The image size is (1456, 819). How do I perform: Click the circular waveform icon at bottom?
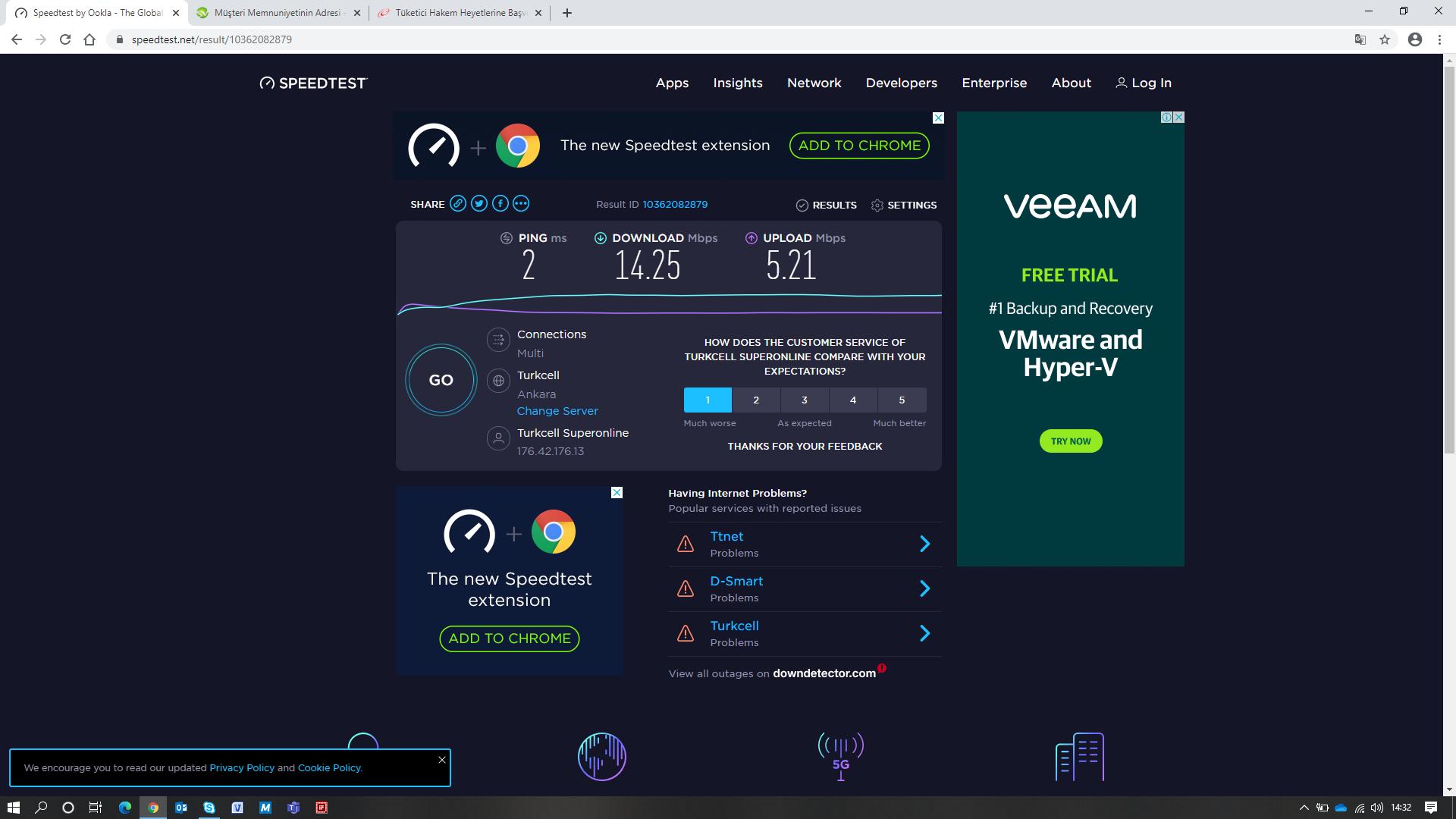click(x=602, y=756)
